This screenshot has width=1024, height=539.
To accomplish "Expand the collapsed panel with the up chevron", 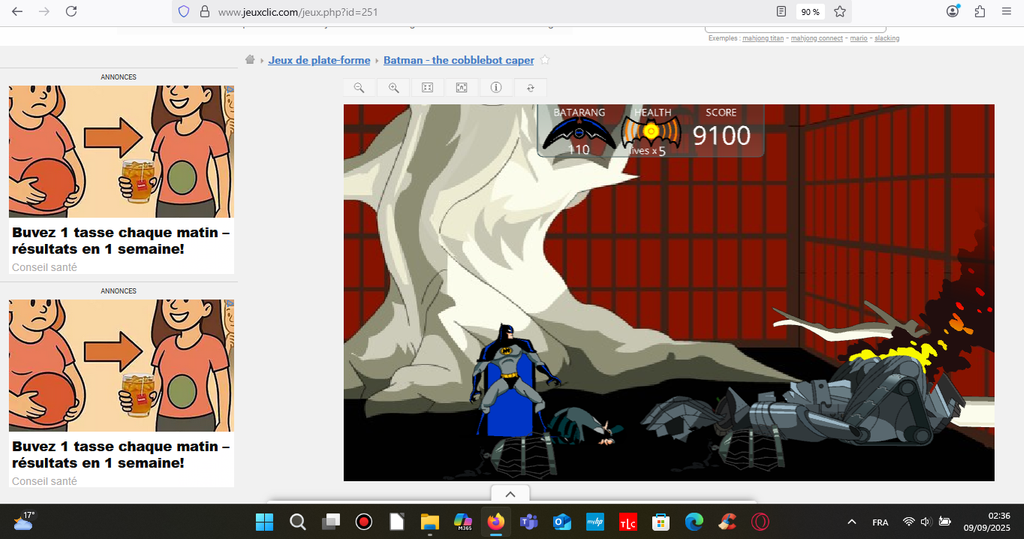I will pos(510,495).
